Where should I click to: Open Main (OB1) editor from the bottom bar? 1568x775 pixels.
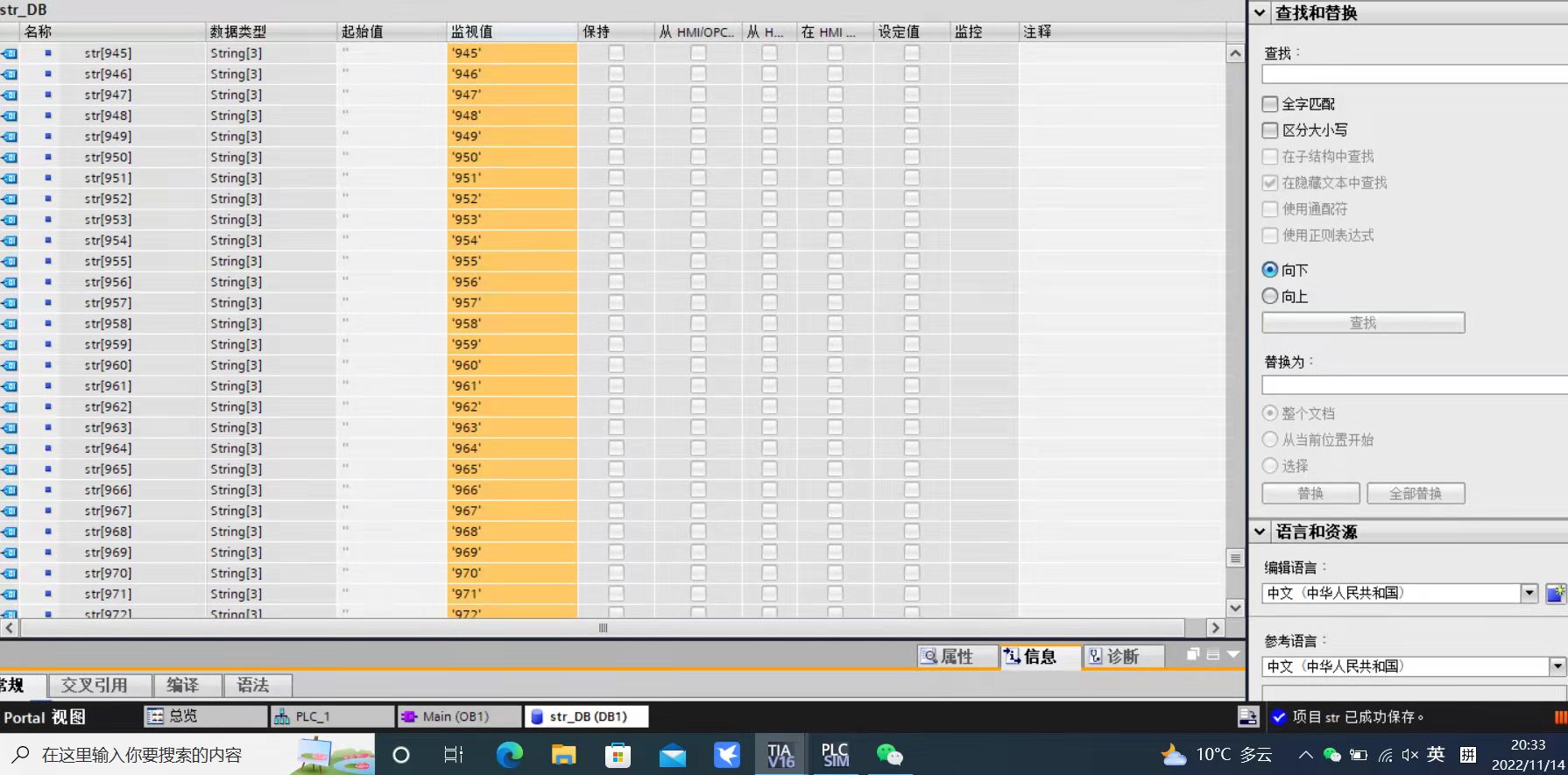[x=456, y=716]
